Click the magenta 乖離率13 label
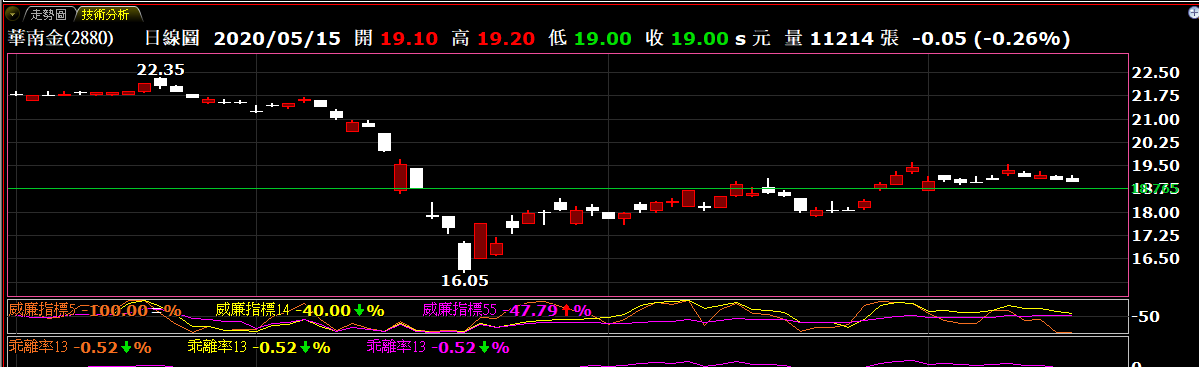Screen dimensions: 1199x367 396,346
